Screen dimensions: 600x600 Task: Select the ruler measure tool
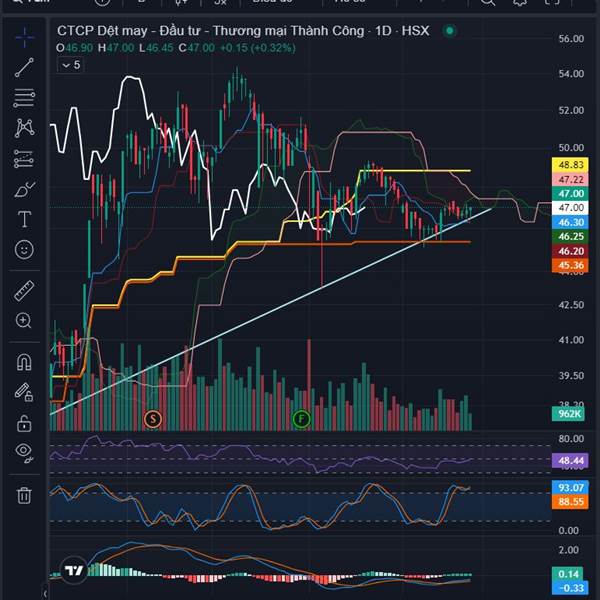[24, 291]
